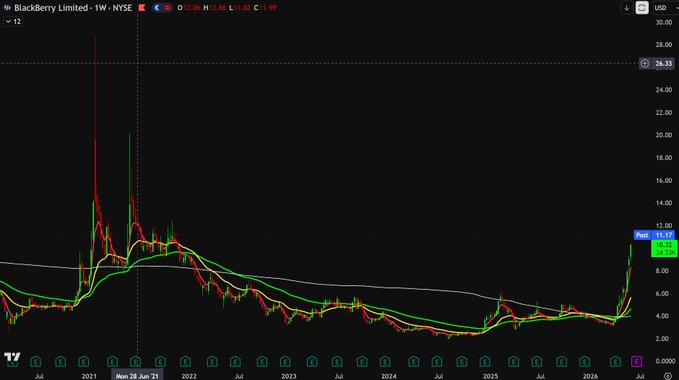Click the red flag icon beside NYSE
Screen dimensions: 679x380
[142, 8]
